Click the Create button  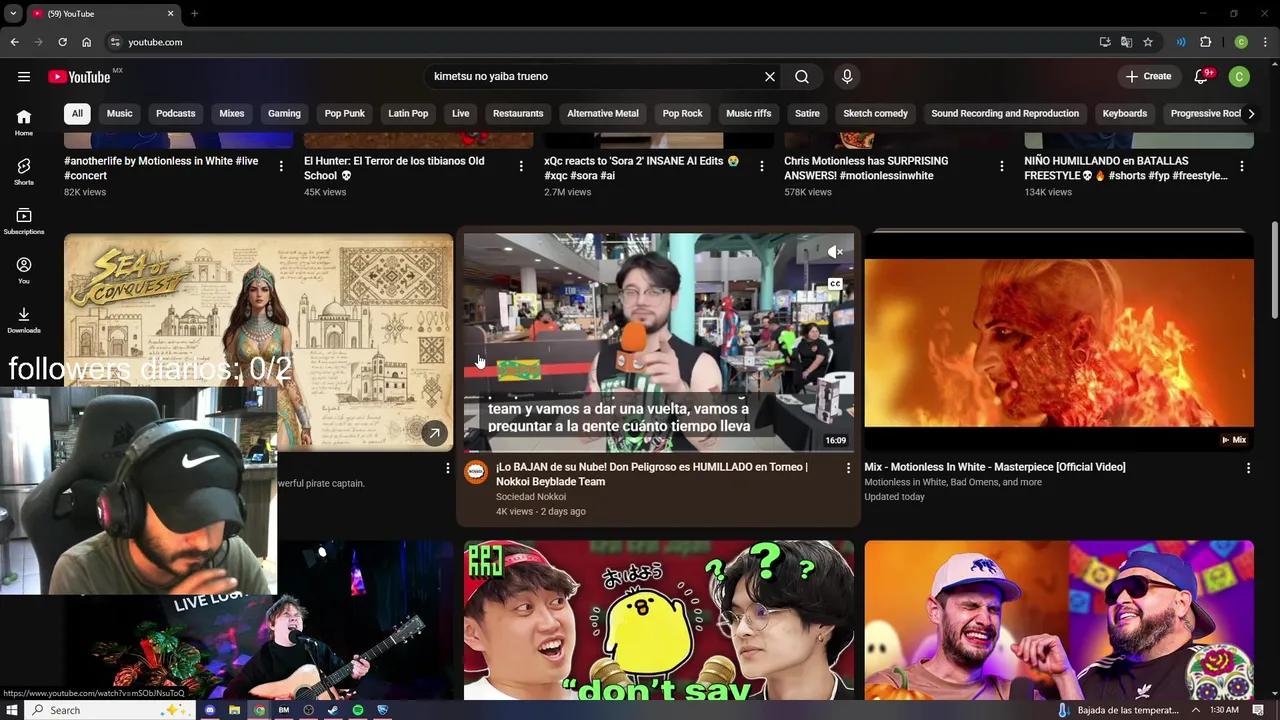point(1148,76)
